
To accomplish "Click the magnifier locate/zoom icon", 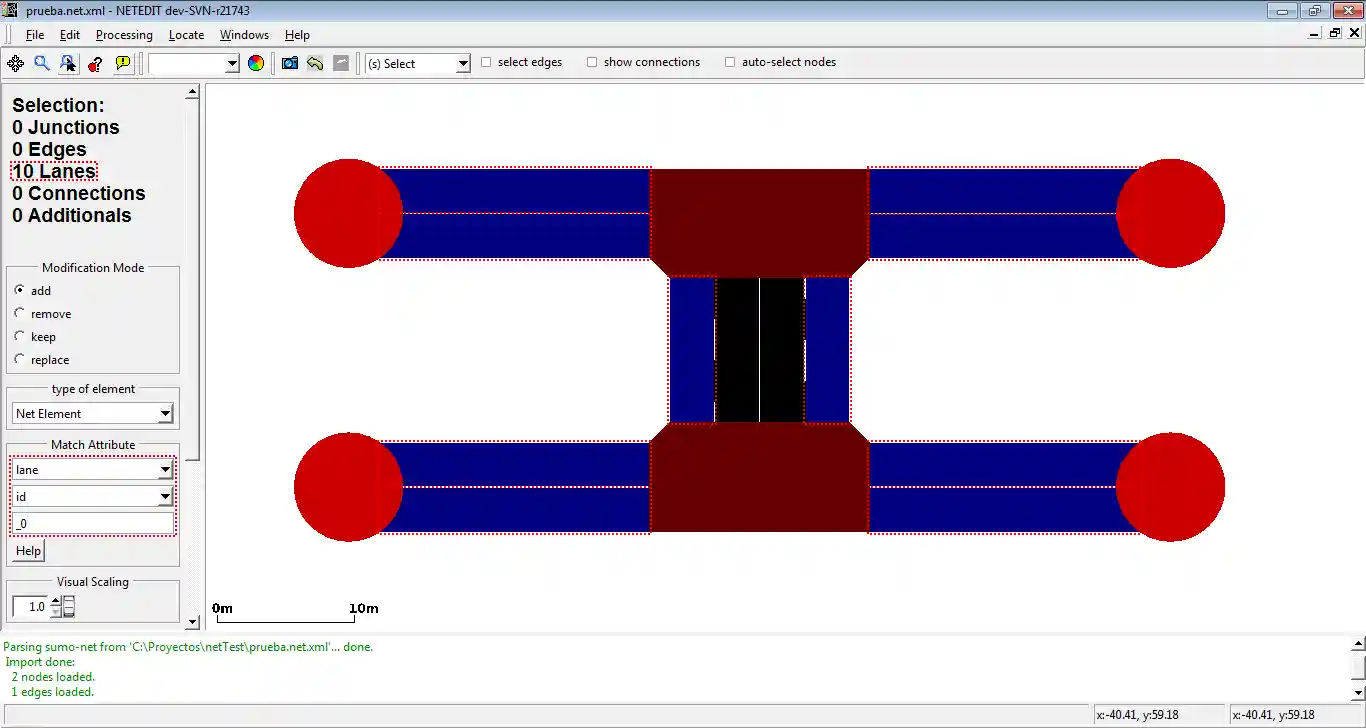I will (x=42, y=63).
